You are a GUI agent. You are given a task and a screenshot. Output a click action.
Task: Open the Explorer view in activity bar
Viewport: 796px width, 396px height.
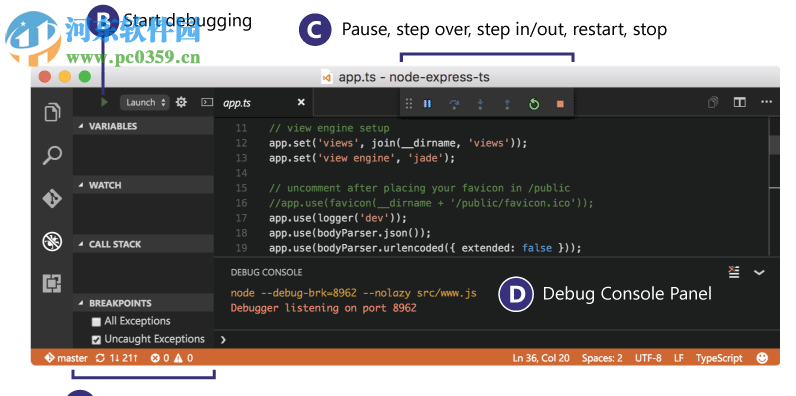pos(52,112)
